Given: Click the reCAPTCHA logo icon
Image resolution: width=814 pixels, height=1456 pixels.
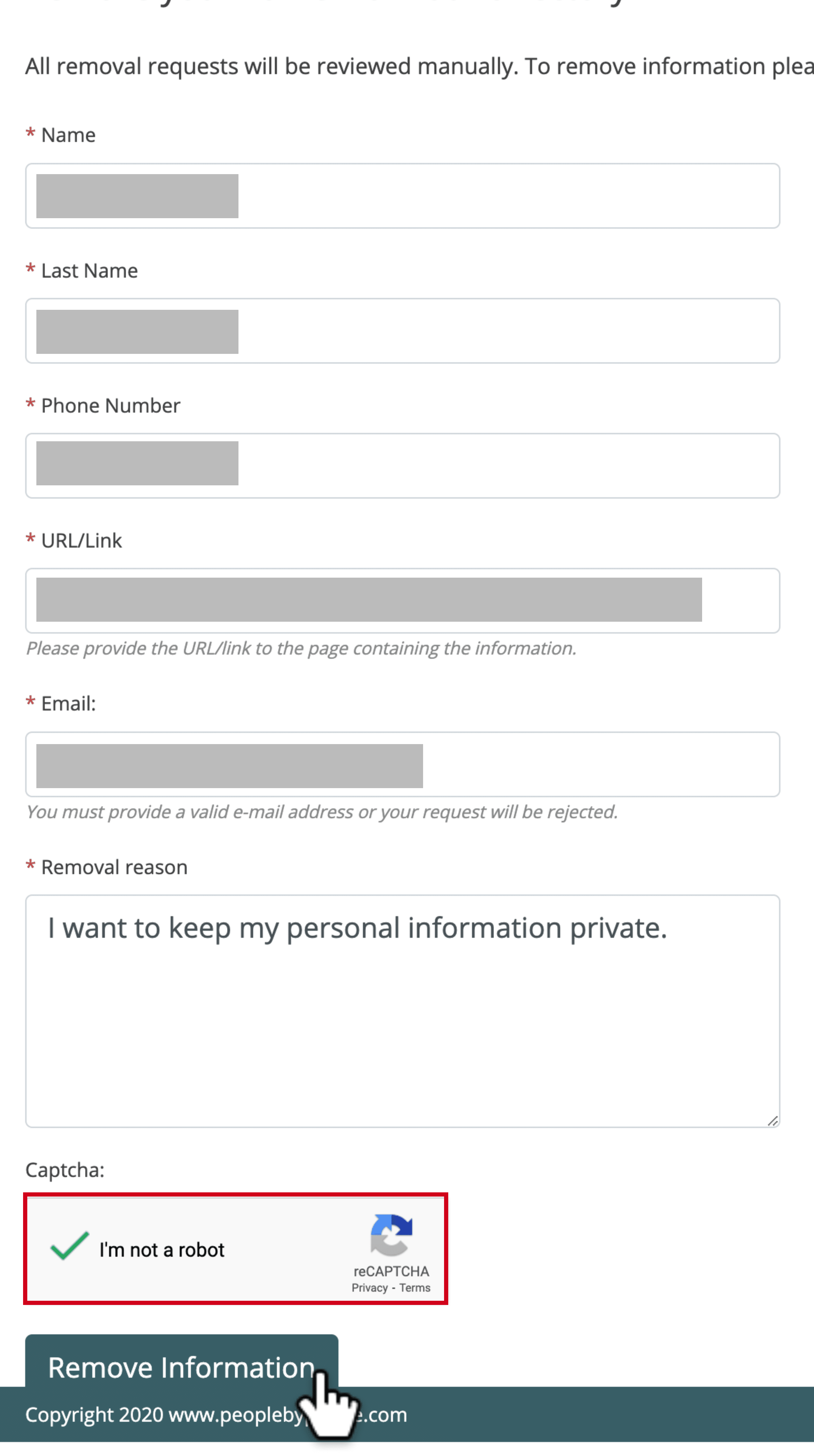Looking at the screenshot, I should 391,1234.
